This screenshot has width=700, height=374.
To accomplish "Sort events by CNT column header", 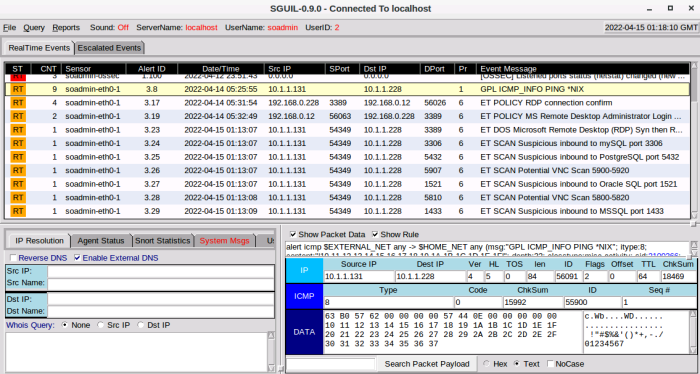I will click(46, 69).
